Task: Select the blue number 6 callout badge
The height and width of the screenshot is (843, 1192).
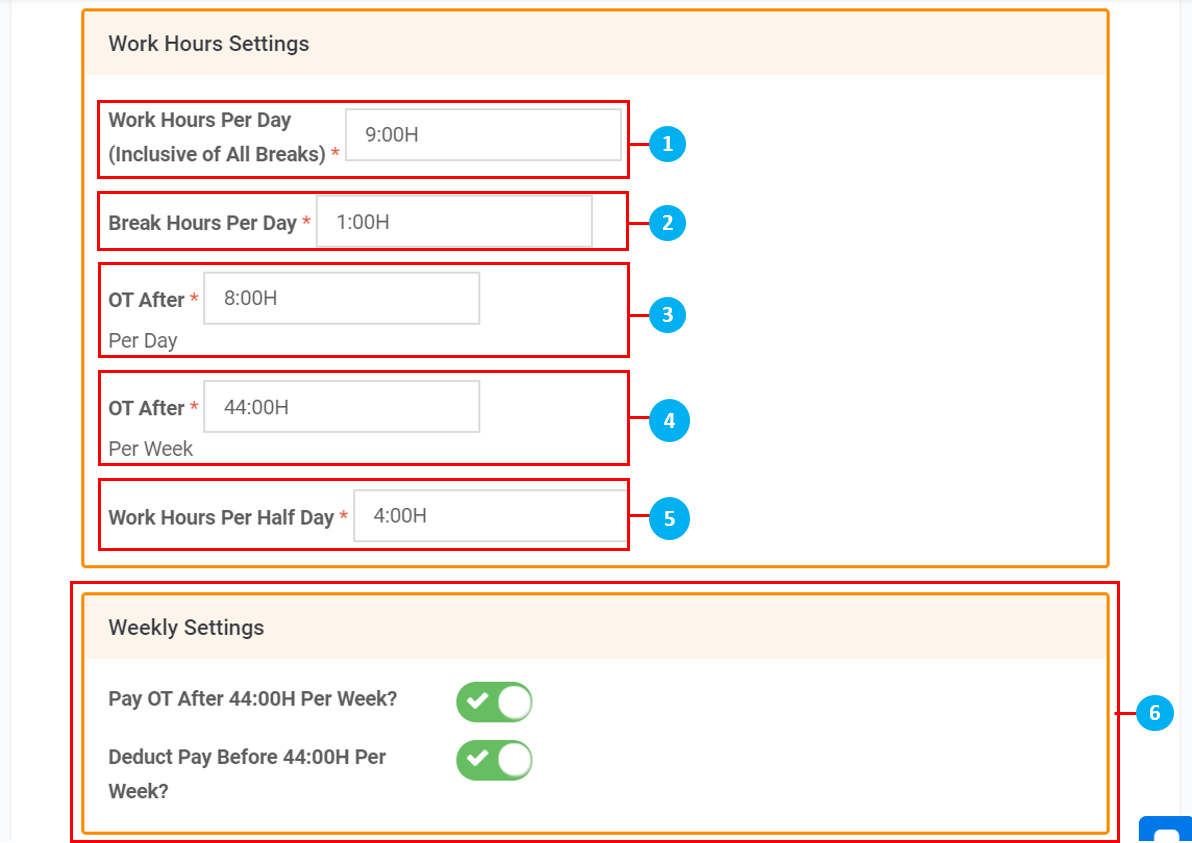Action: [x=1154, y=713]
